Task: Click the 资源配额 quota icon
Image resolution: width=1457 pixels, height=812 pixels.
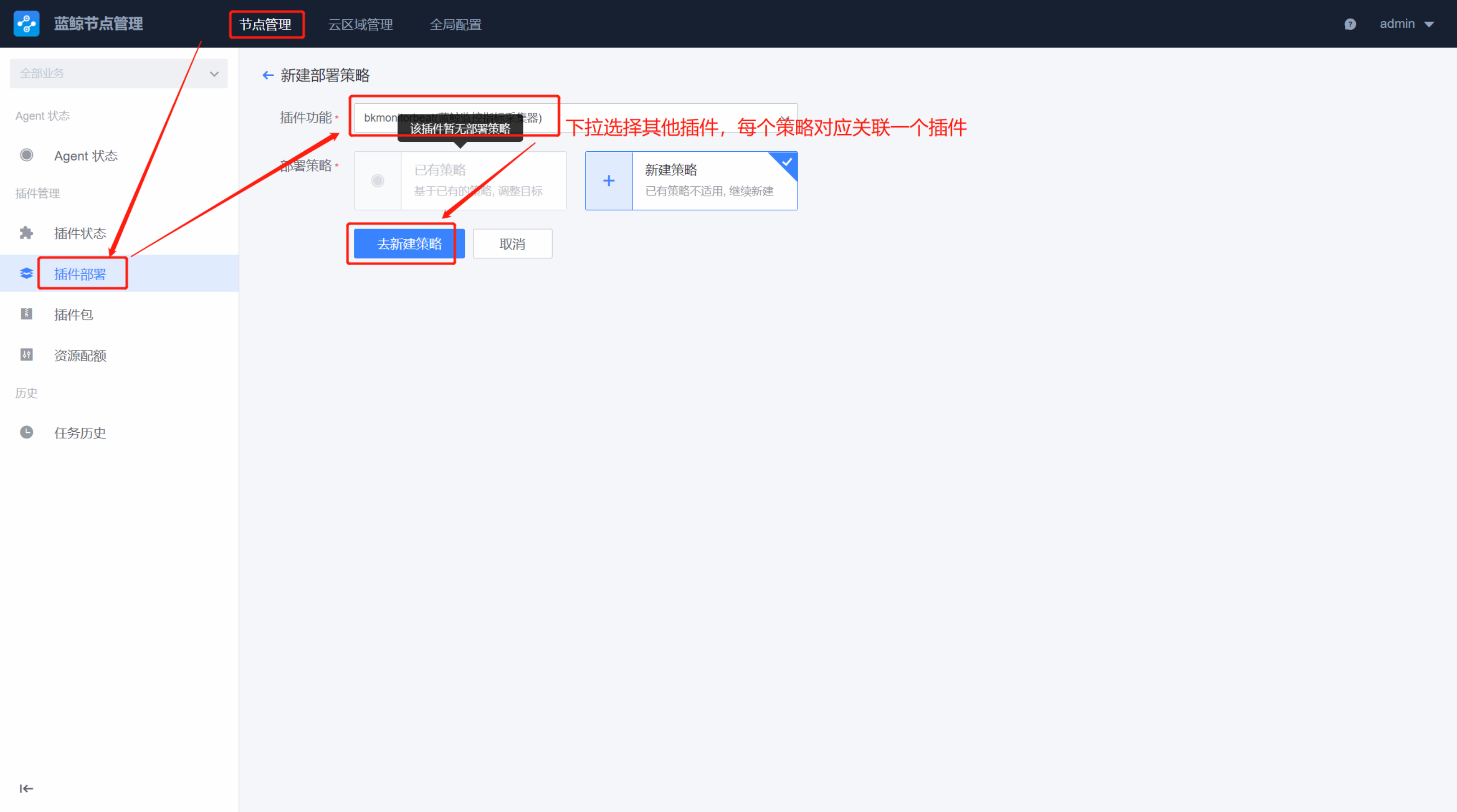Action: pos(26,355)
